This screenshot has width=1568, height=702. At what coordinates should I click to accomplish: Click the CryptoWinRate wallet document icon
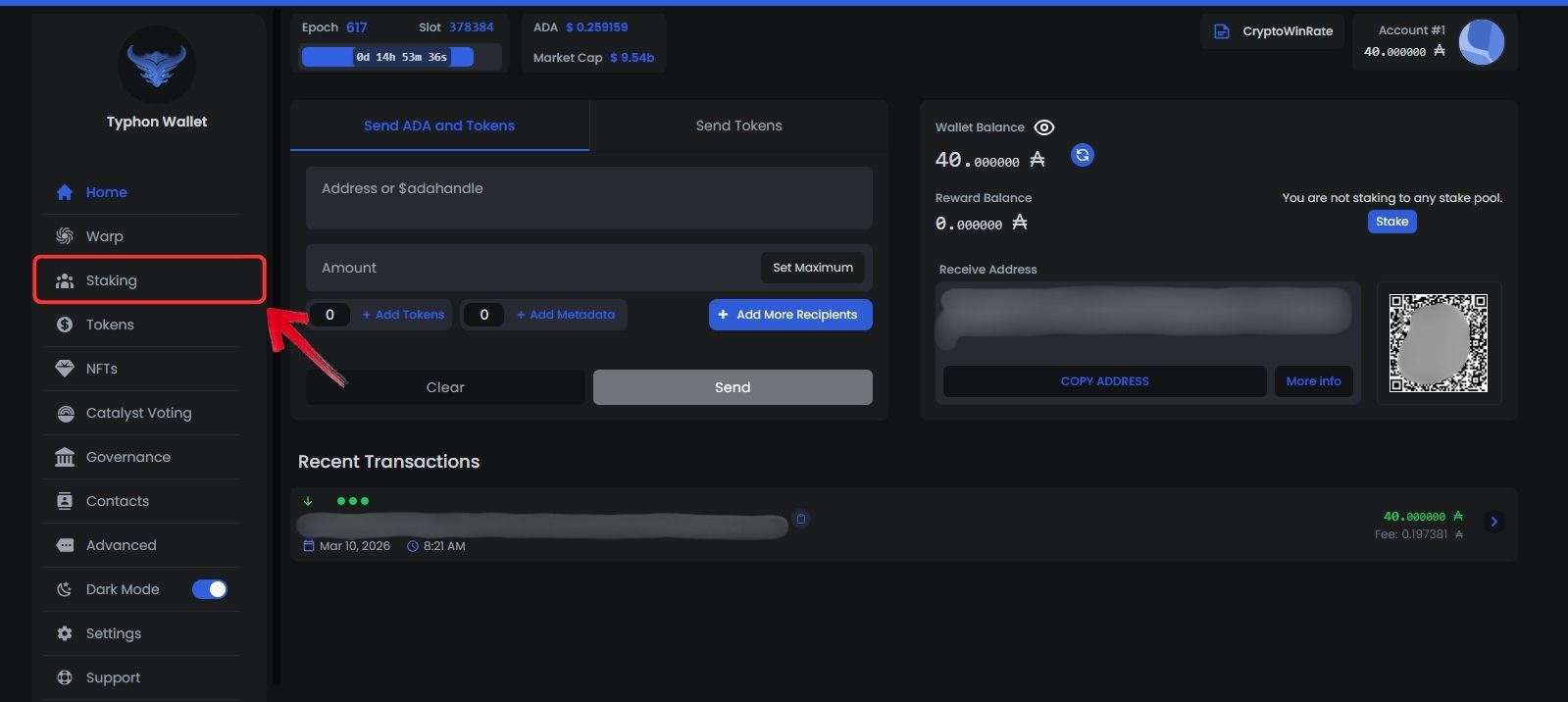1222,31
